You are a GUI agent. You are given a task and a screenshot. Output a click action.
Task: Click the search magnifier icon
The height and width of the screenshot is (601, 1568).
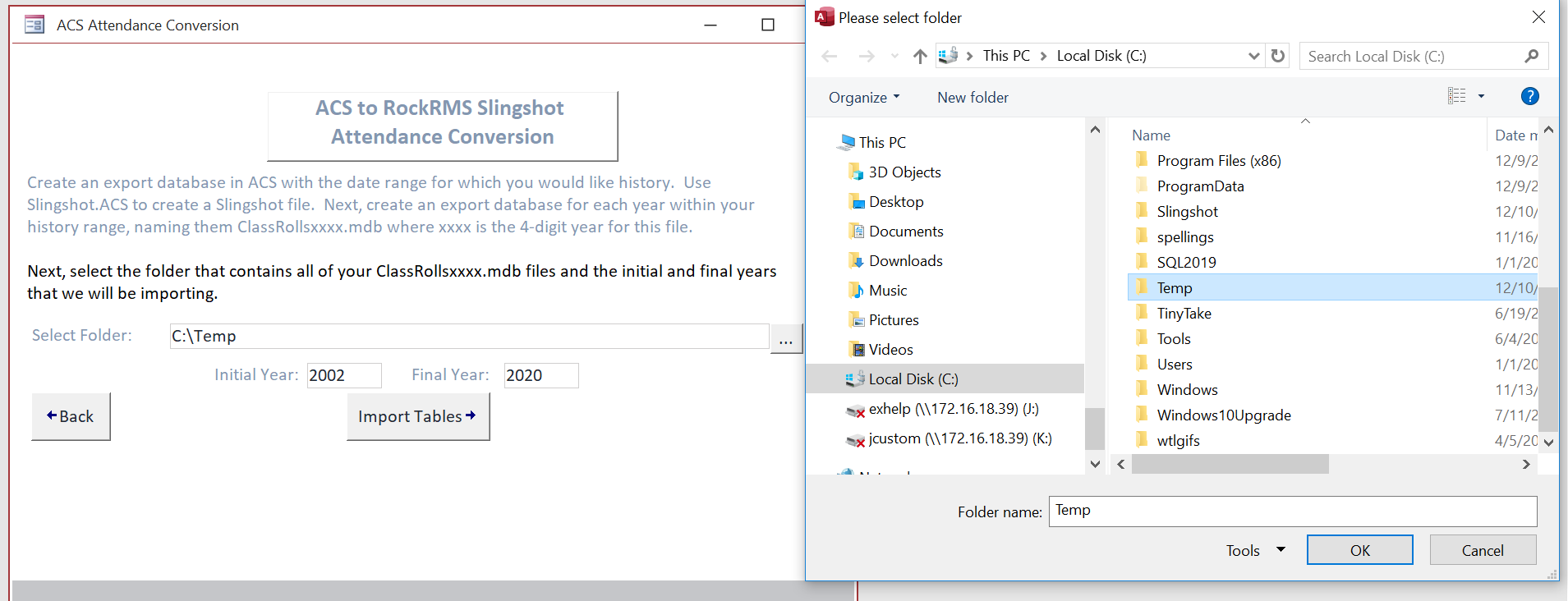(1531, 56)
